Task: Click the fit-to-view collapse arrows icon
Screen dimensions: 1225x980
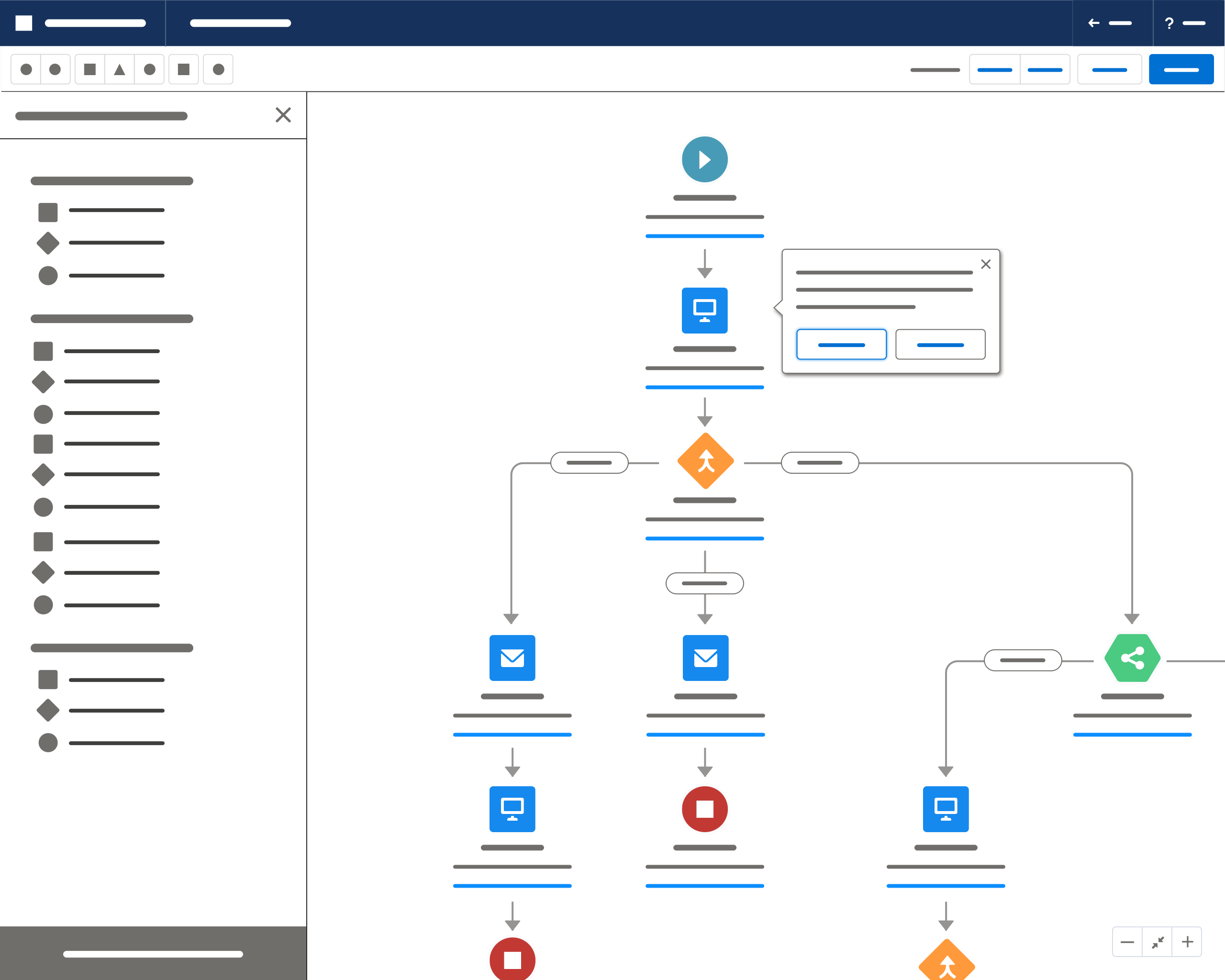Action: 1158,942
